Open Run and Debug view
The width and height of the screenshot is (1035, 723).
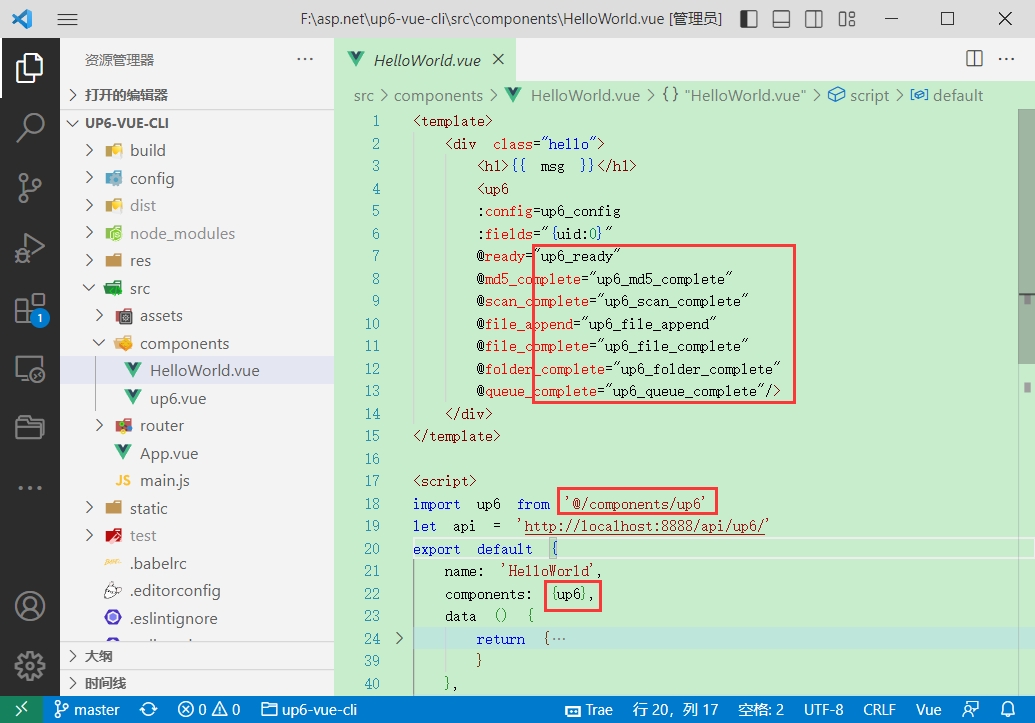click(x=30, y=248)
